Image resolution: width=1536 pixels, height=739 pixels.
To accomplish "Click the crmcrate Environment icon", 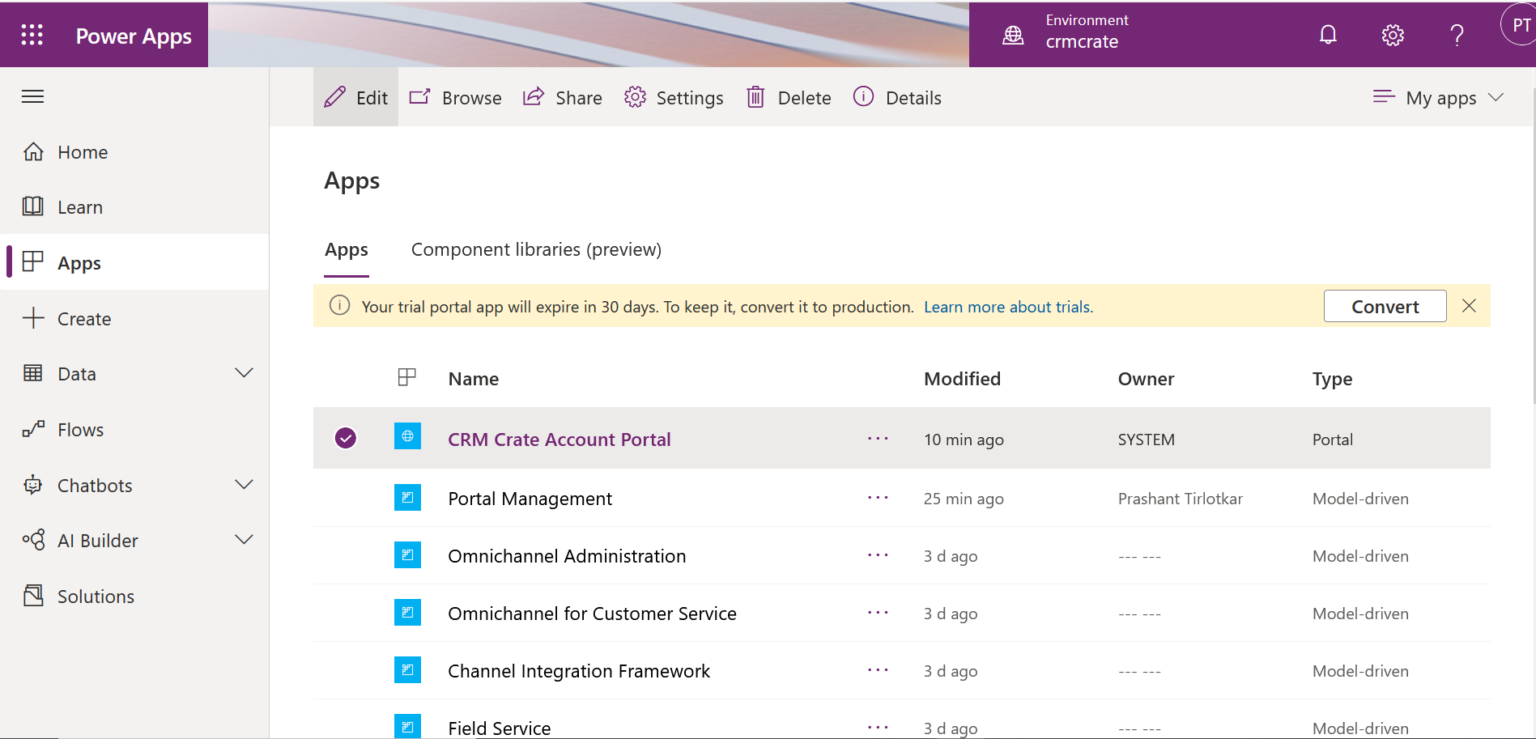I will pyautogui.click(x=1013, y=34).
